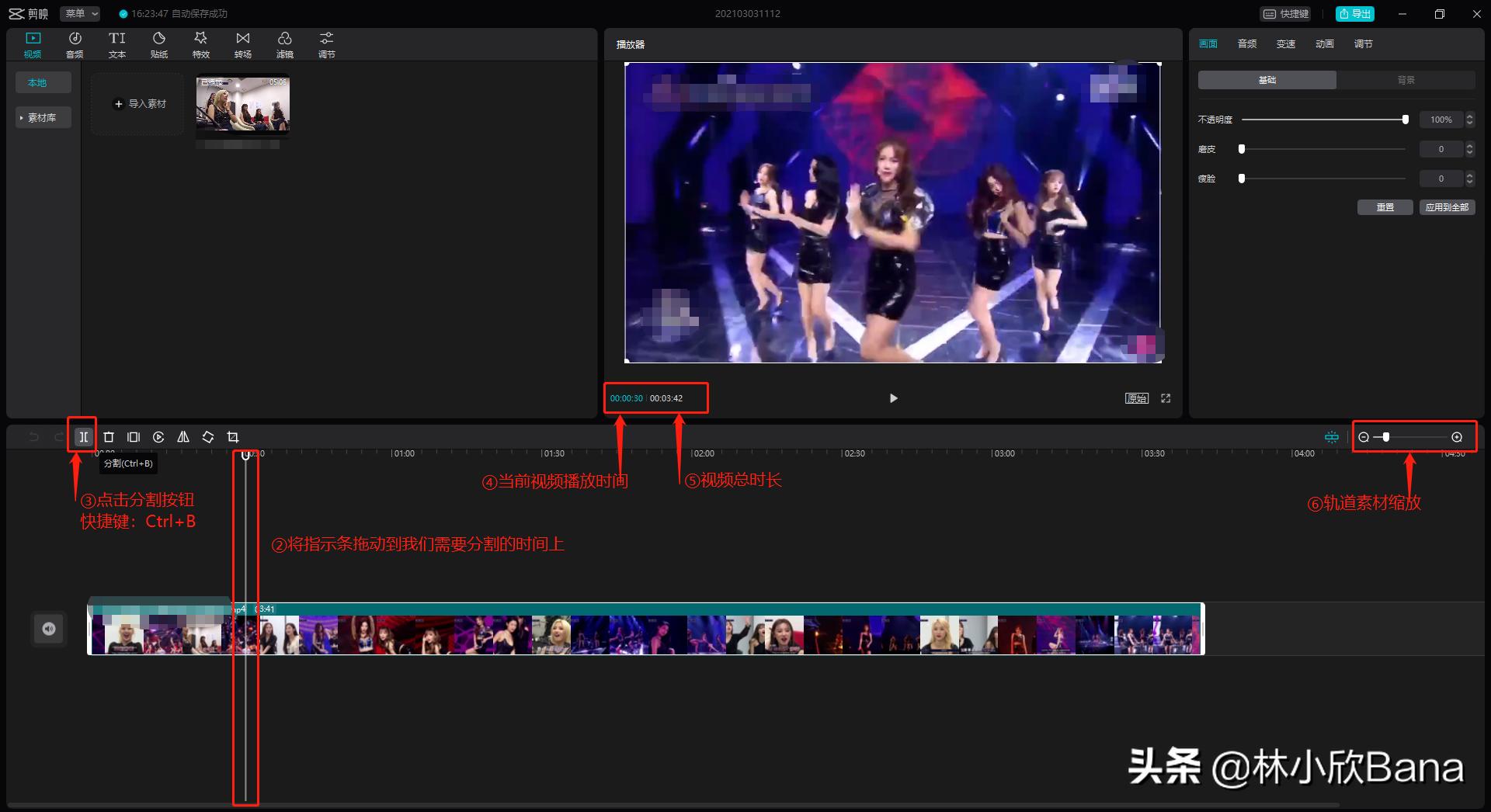Open the 转场 transitions panel

click(243, 45)
